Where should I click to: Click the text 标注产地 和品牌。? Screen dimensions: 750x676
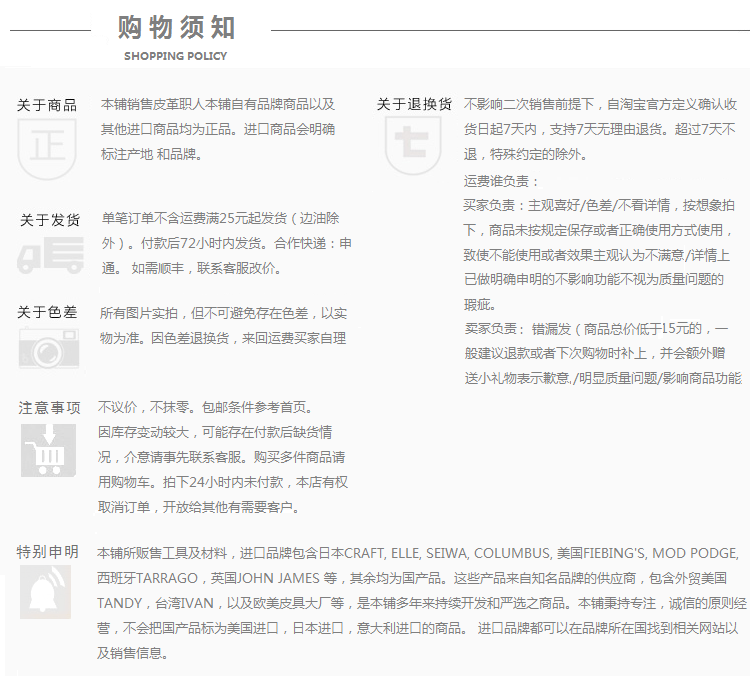[x=151, y=154]
